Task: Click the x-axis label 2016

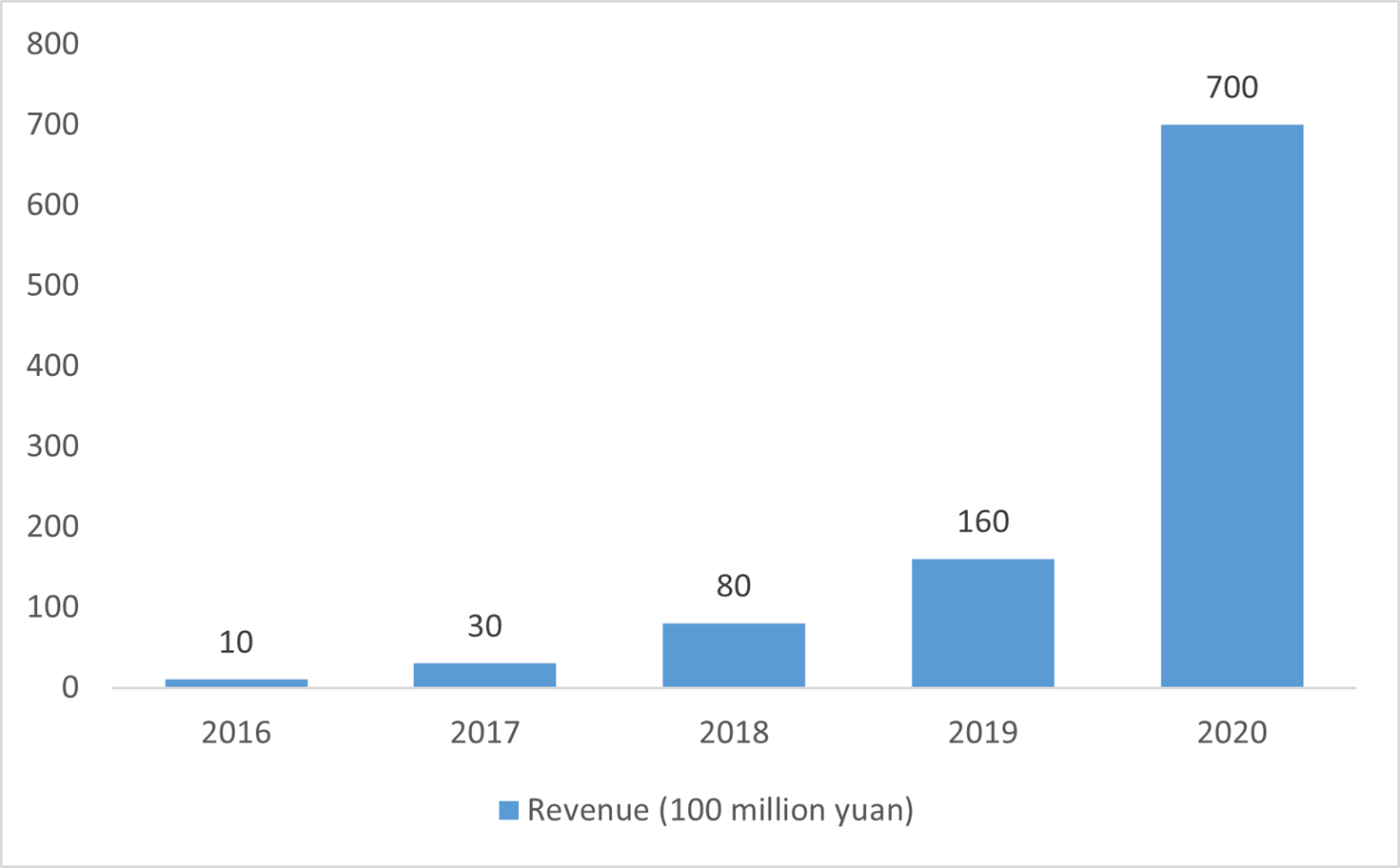Action: 236,733
